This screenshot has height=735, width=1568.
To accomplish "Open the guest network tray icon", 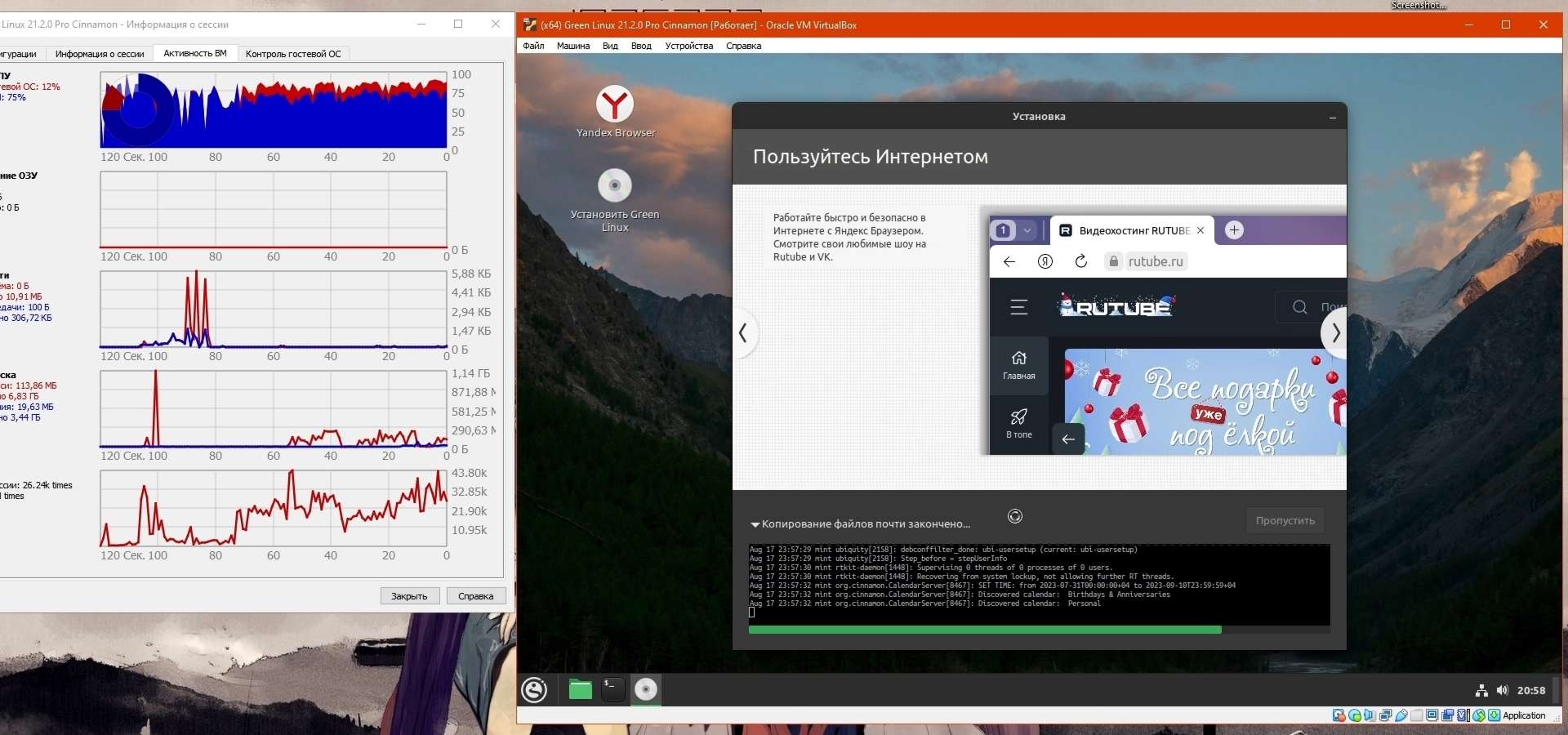I will [1481, 691].
